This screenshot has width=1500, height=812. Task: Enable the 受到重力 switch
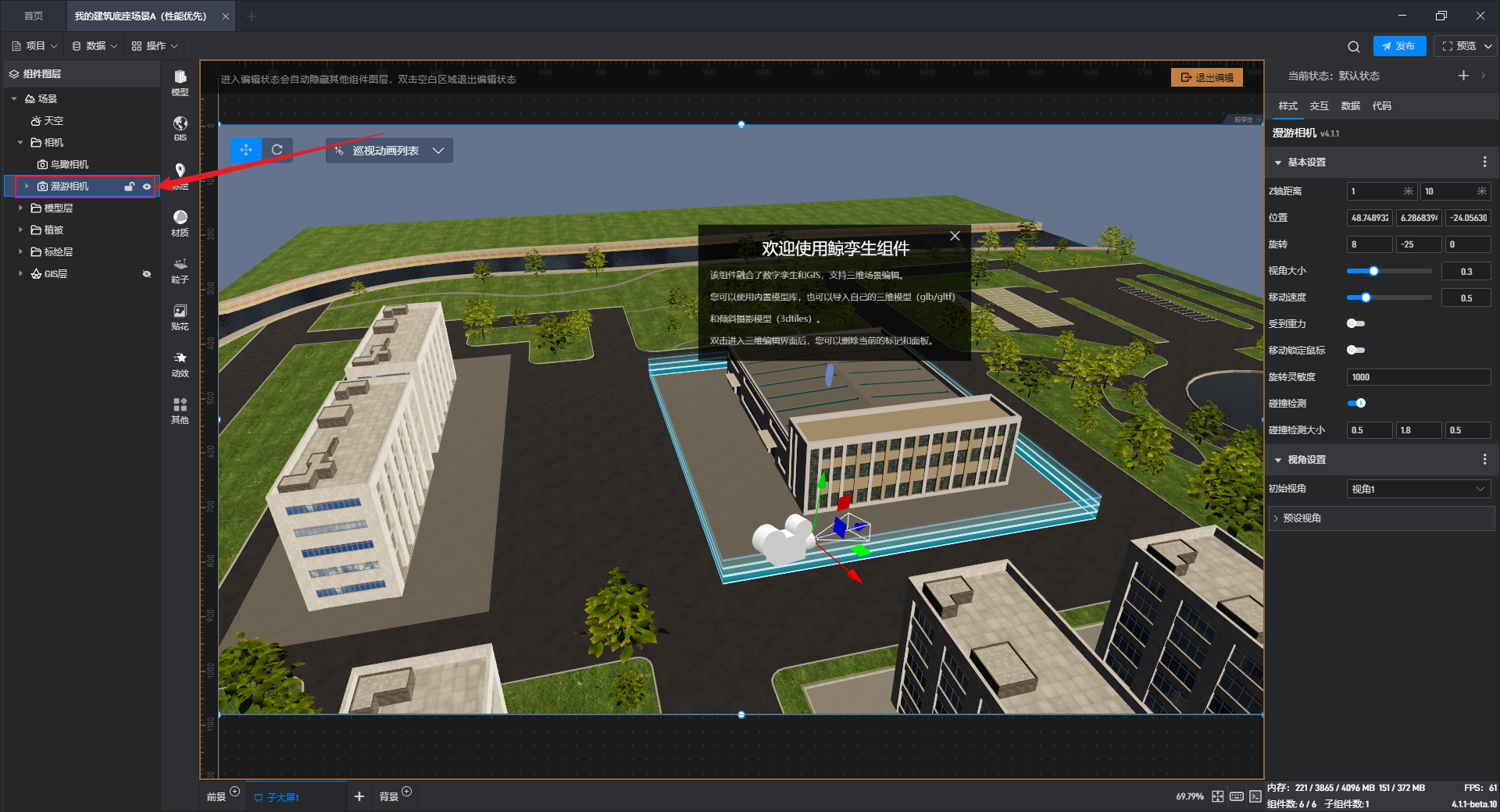click(1355, 323)
